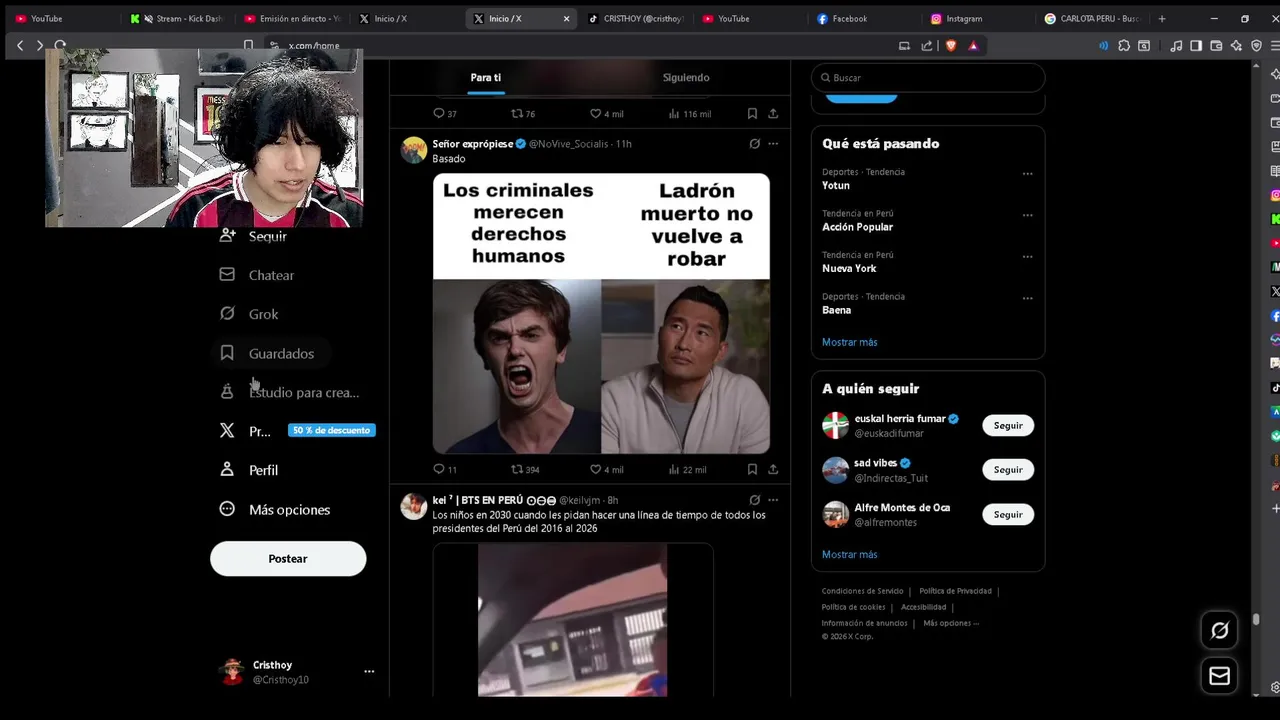Viewport: 1280px width, 720px height.
Task: Share the post with 116 mil views
Action: click(773, 114)
